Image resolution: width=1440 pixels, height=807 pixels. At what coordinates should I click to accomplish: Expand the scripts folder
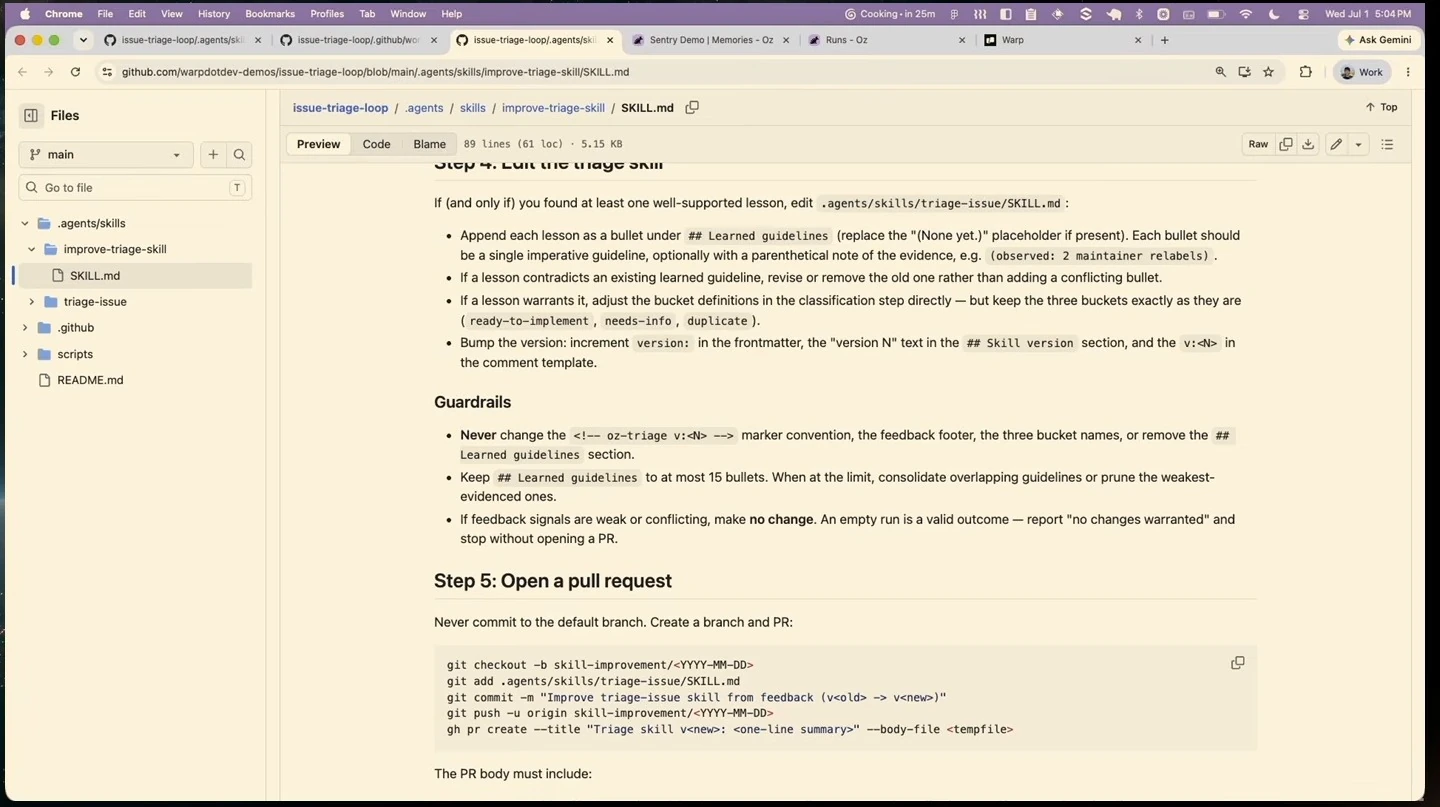click(x=25, y=354)
